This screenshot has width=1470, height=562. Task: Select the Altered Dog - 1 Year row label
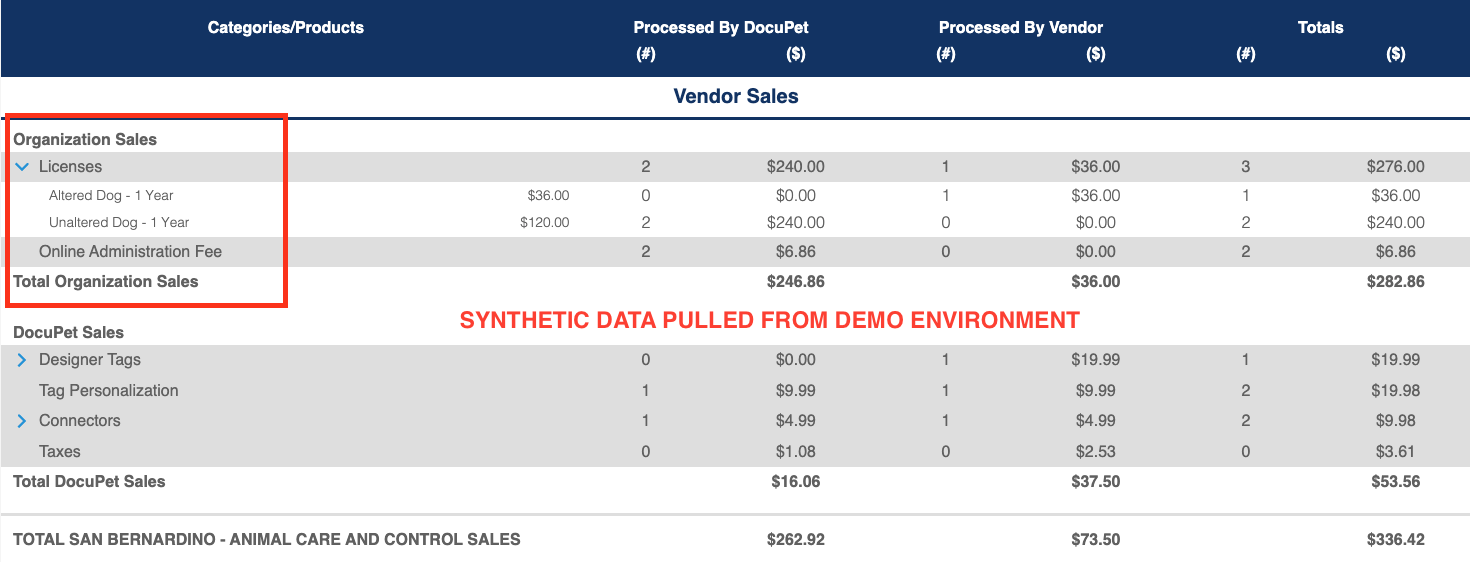(111, 196)
